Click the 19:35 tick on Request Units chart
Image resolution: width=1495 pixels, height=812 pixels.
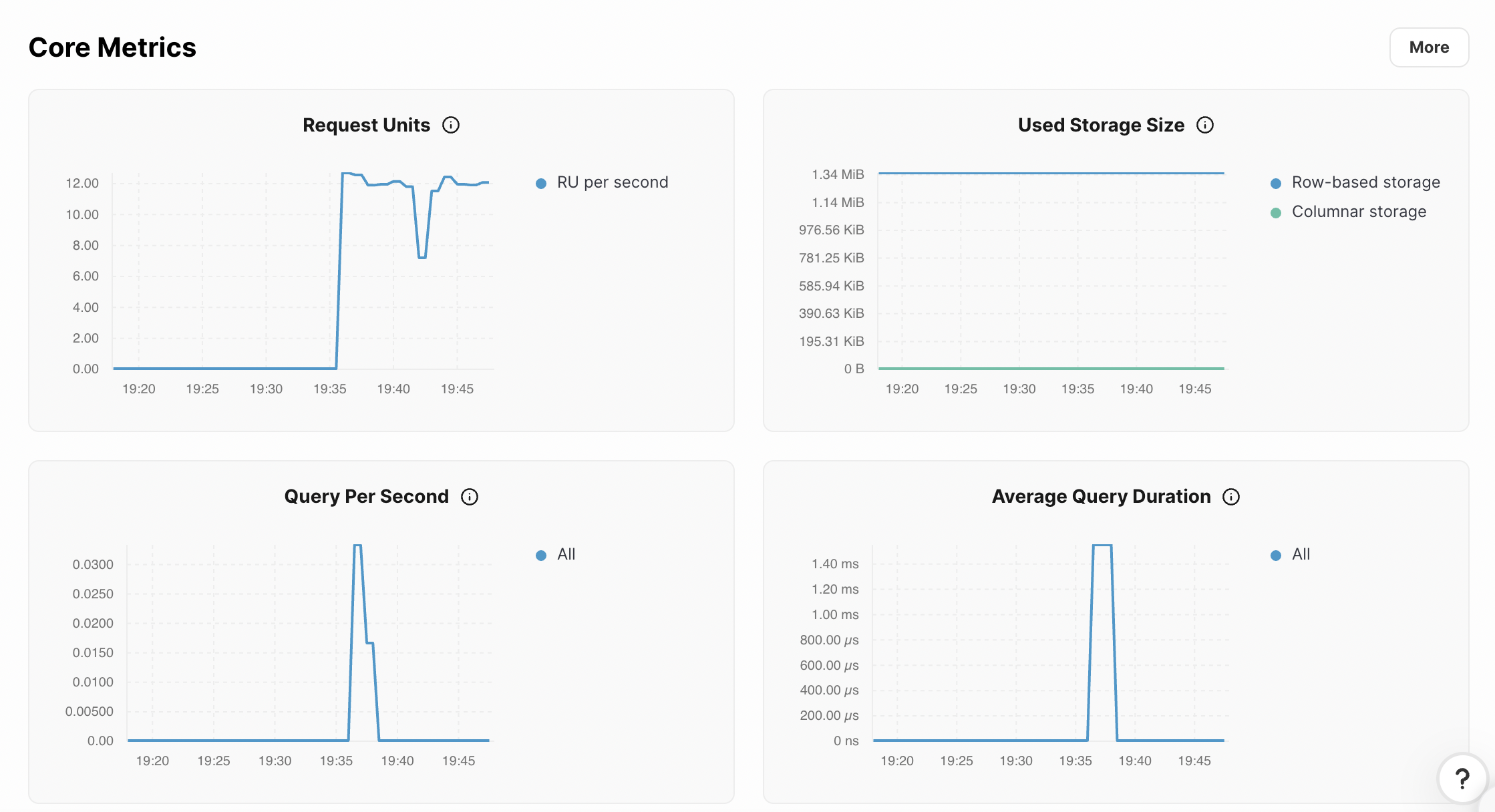tap(330, 389)
